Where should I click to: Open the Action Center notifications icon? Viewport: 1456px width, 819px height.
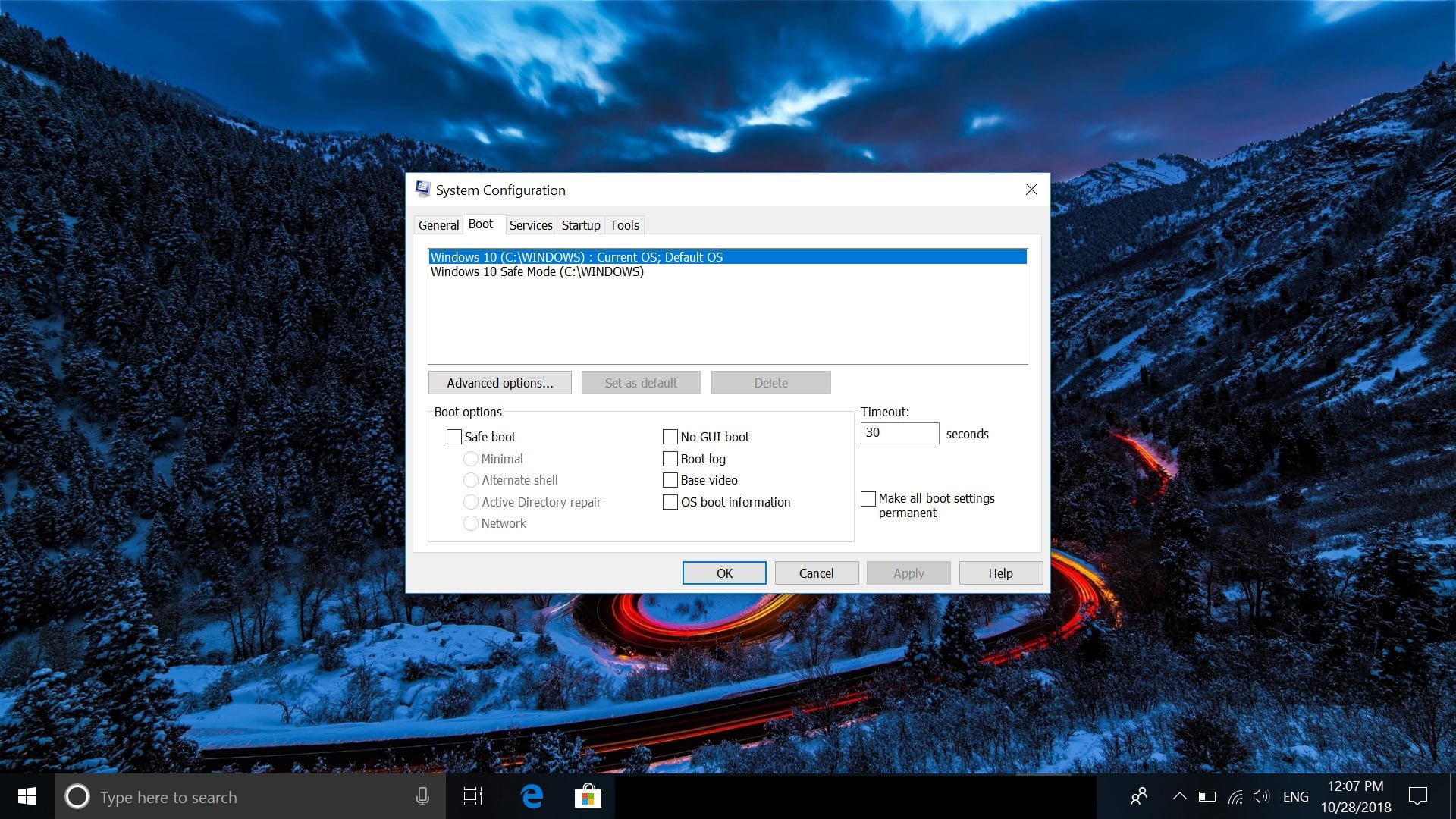tap(1417, 796)
